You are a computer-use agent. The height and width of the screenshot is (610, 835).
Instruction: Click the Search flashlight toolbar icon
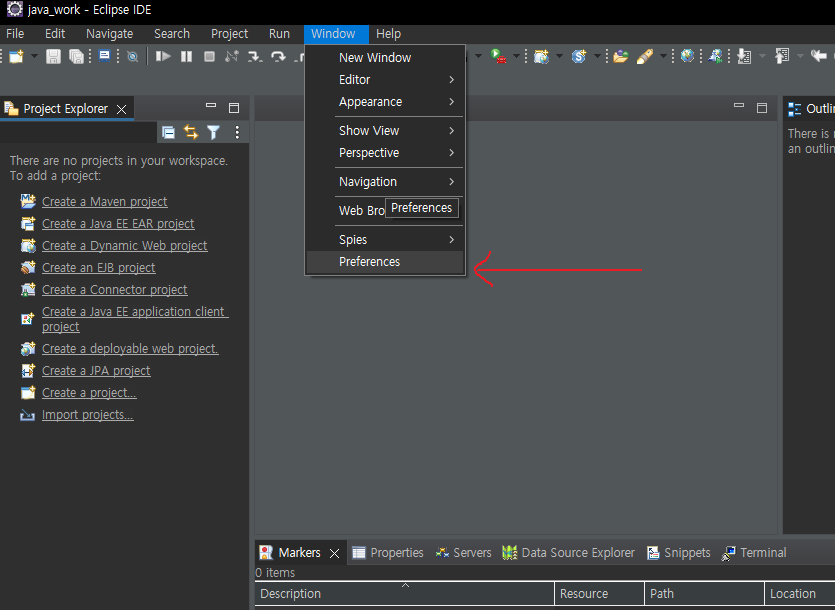(x=645, y=56)
